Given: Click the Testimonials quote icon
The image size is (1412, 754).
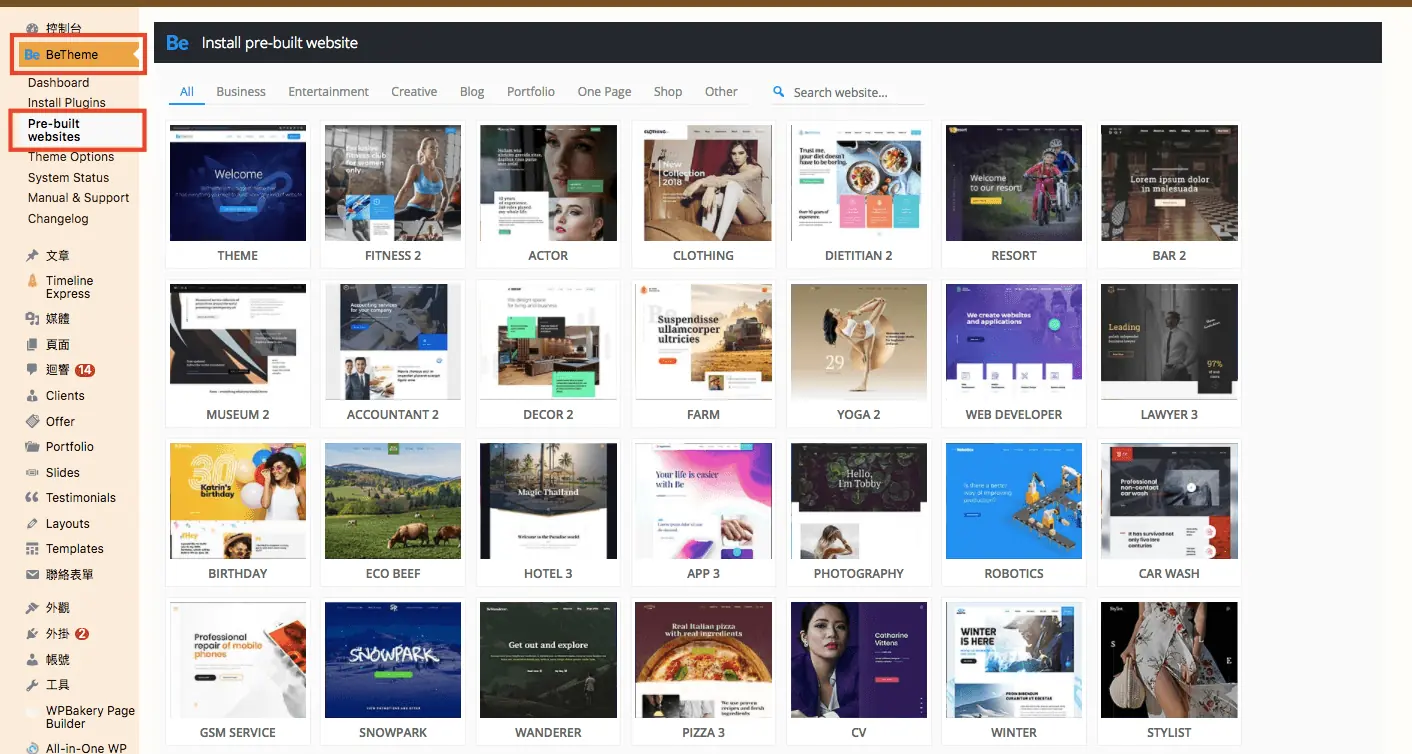Looking at the screenshot, I should tap(33, 498).
